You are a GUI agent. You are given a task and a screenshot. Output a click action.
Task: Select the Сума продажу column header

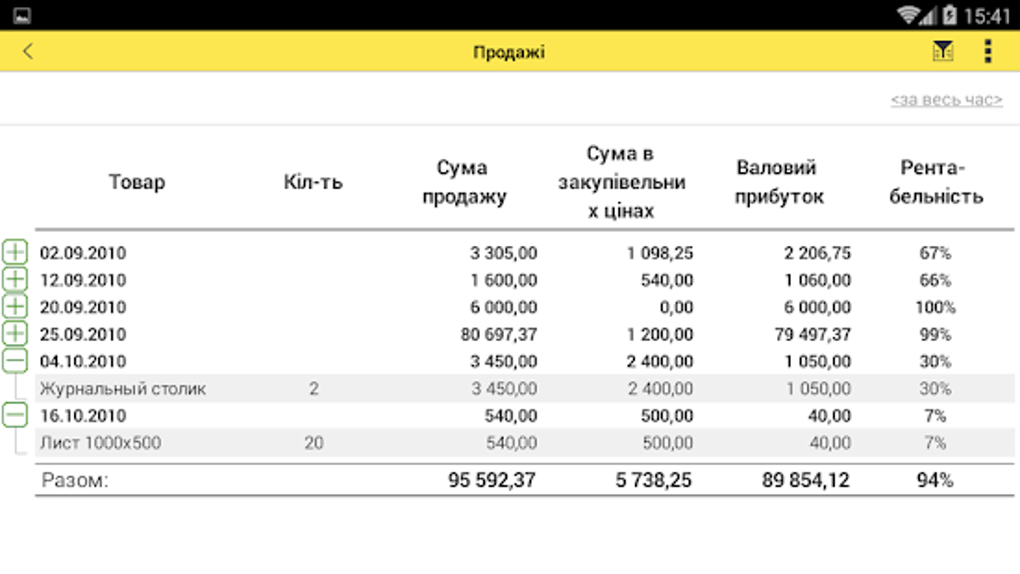463,182
